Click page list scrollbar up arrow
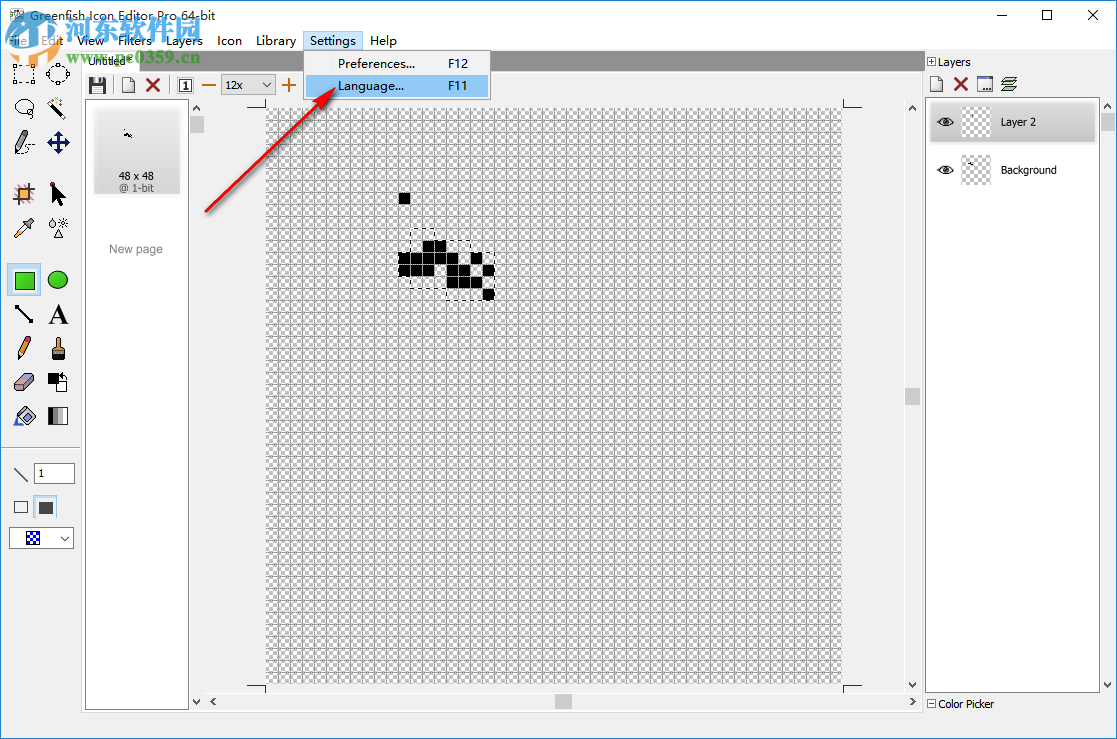 tap(197, 108)
